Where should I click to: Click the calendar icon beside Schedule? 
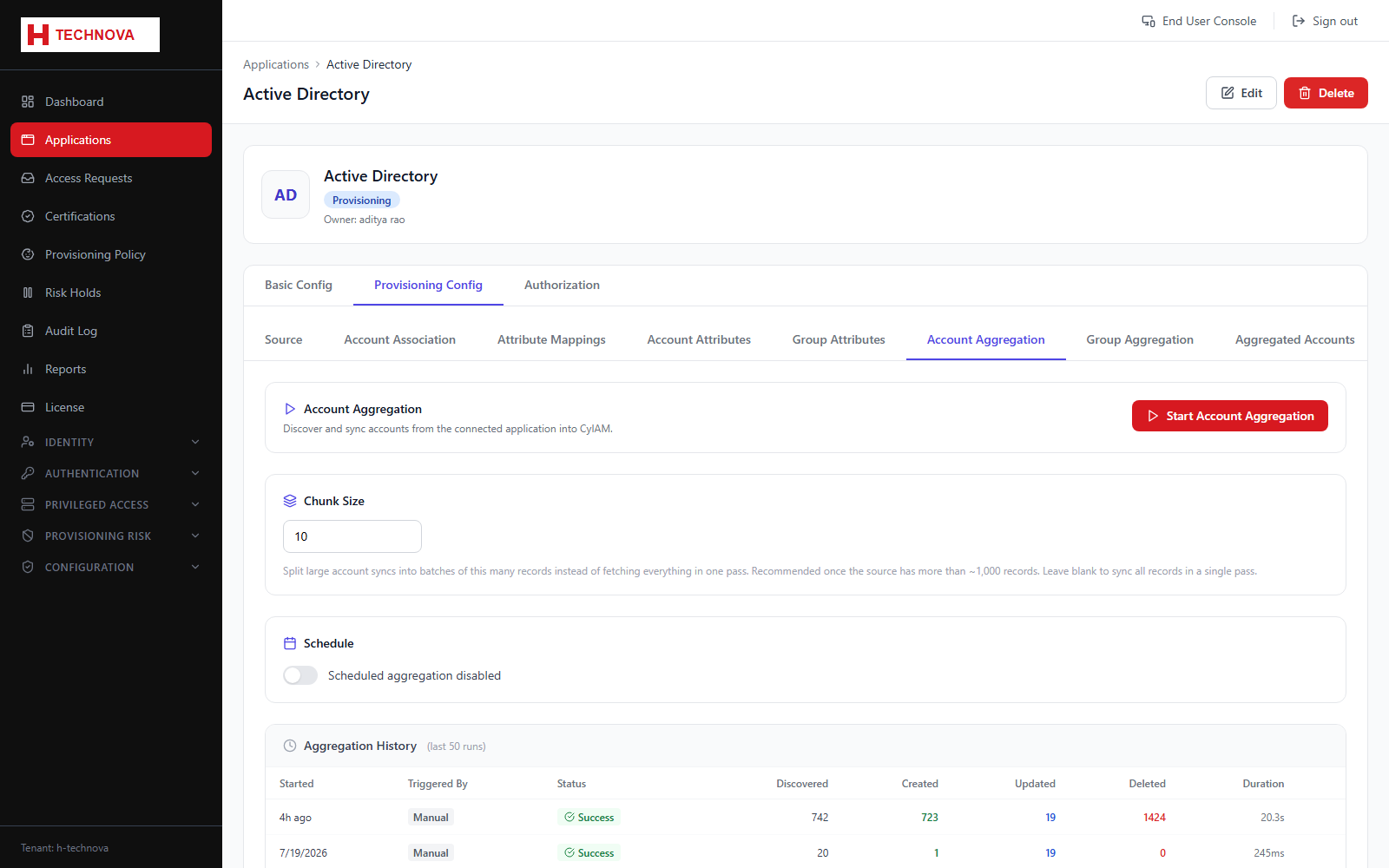[290, 643]
